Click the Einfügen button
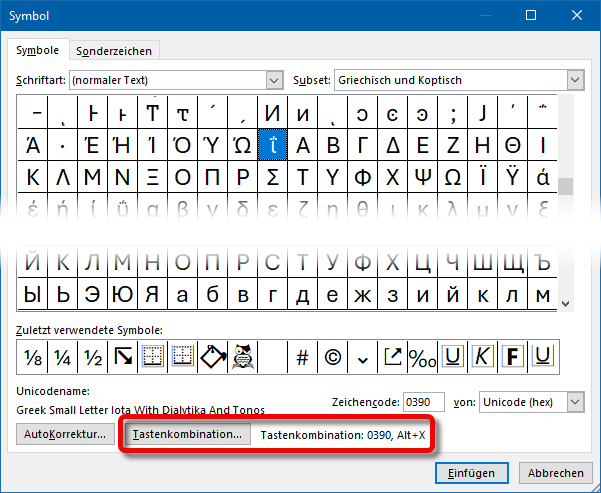This screenshot has width=601, height=493. tap(471, 473)
